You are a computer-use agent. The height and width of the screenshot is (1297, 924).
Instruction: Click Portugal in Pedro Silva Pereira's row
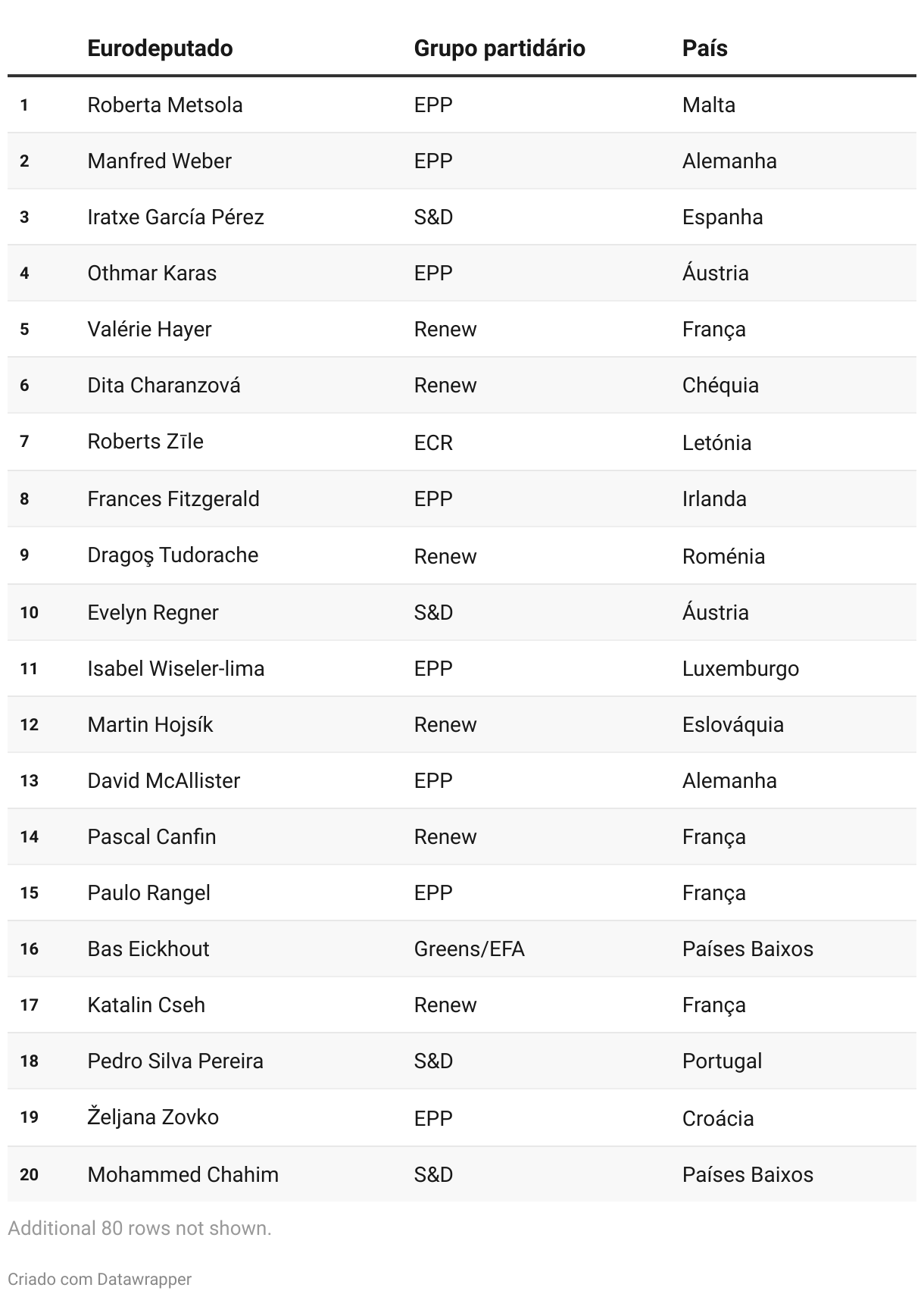[722, 1061]
